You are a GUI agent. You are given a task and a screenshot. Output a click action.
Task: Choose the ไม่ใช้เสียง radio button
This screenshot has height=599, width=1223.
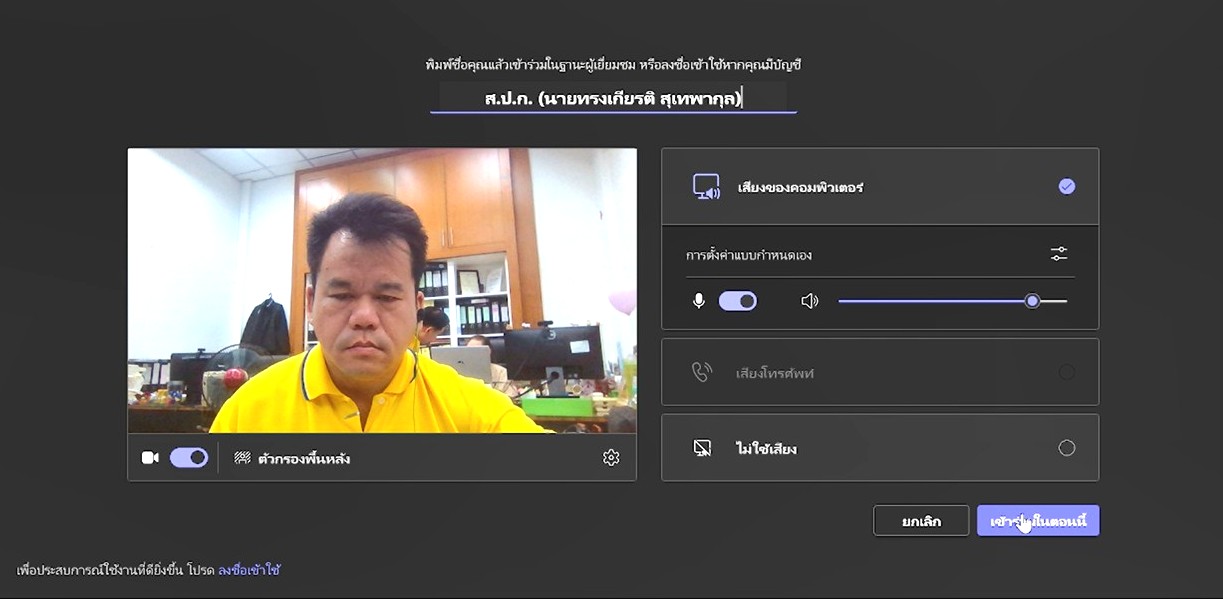coord(1067,448)
